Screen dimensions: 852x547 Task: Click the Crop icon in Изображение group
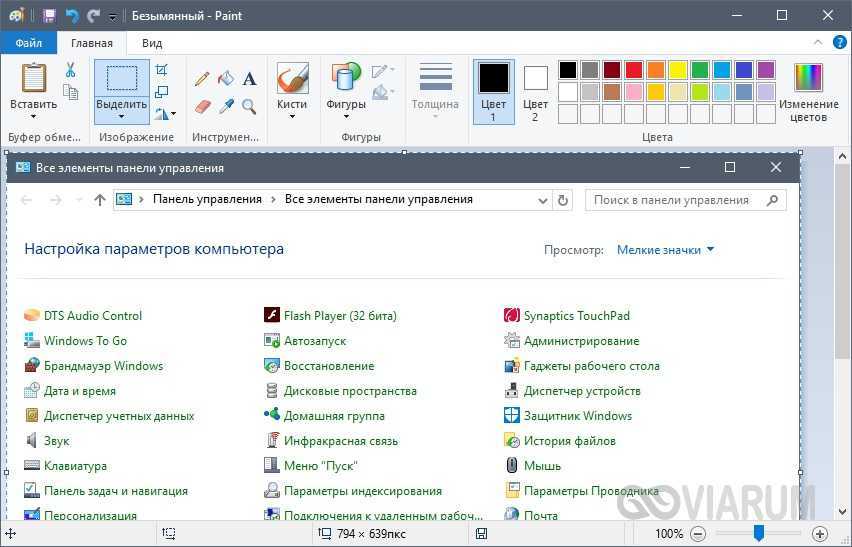point(162,70)
